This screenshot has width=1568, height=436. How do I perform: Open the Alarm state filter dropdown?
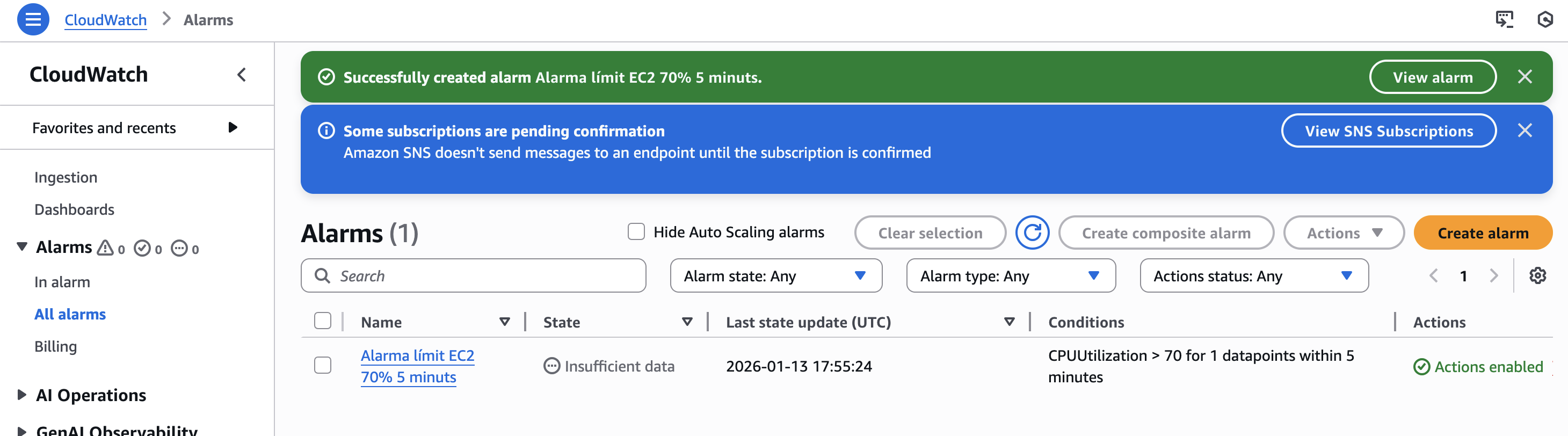775,276
